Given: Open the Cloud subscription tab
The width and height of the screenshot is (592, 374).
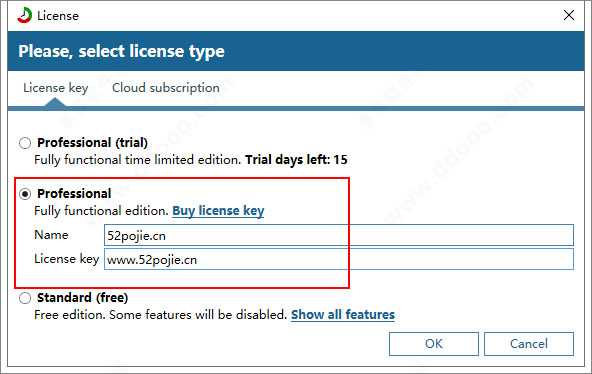Looking at the screenshot, I should pos(166,88).
